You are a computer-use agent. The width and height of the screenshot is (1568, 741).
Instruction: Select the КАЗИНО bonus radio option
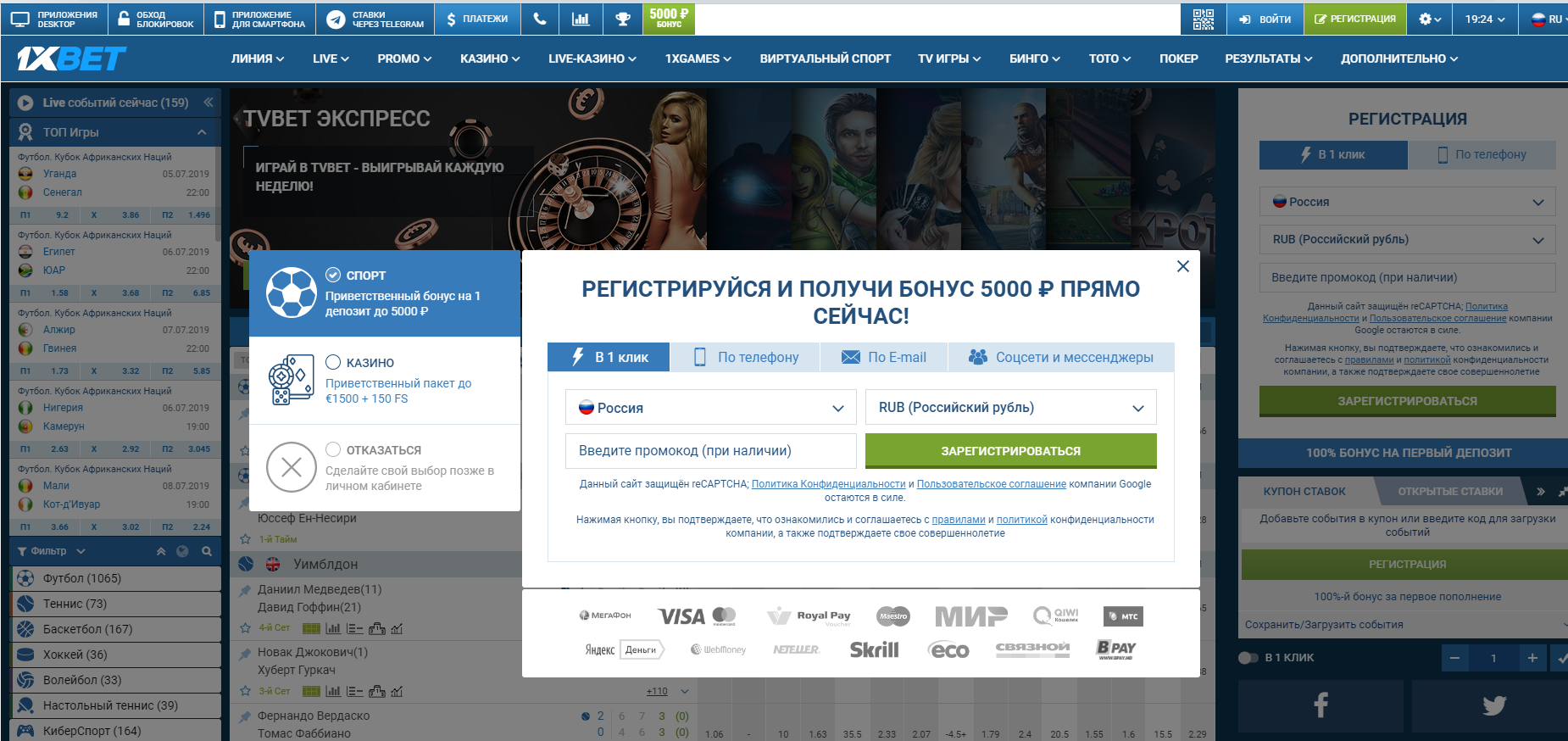pos(333,362)
